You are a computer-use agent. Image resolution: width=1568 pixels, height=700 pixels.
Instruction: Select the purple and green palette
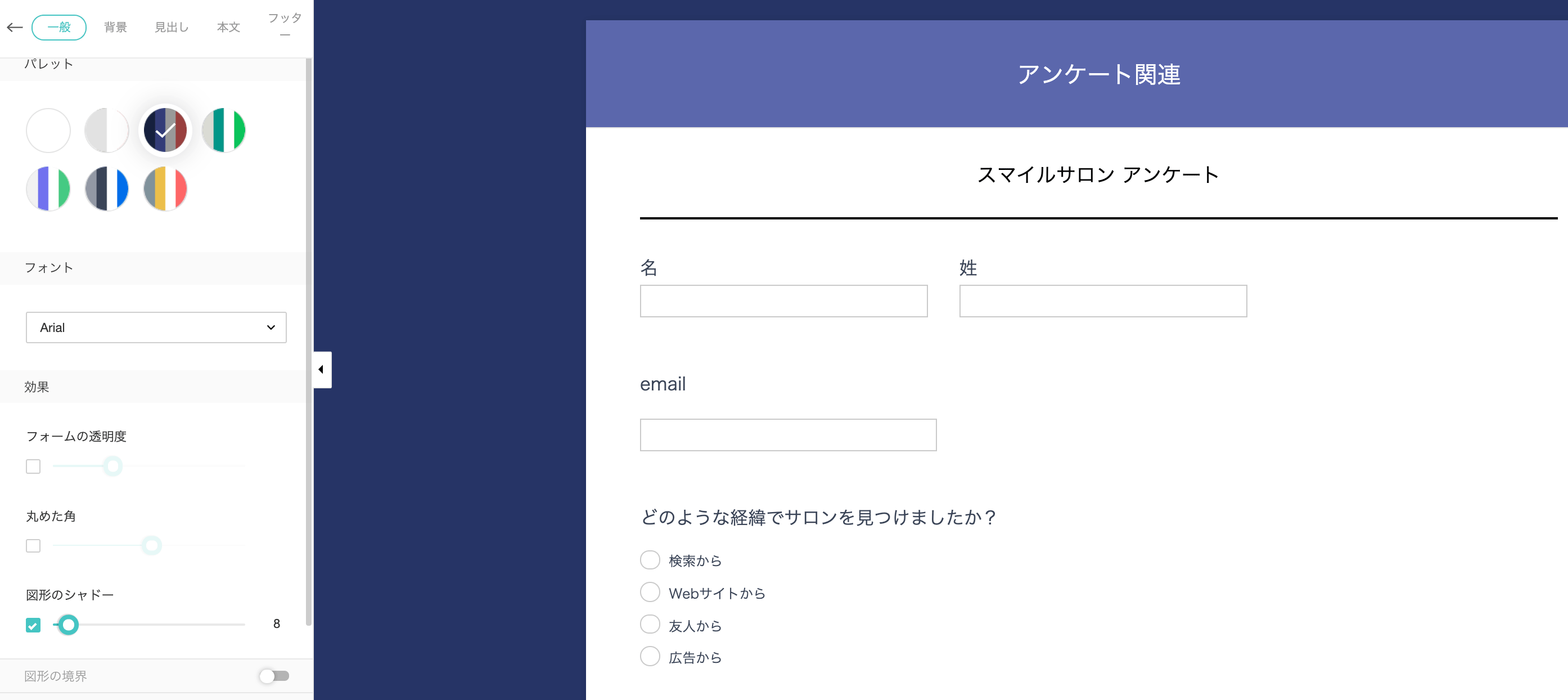click(48, 189)
